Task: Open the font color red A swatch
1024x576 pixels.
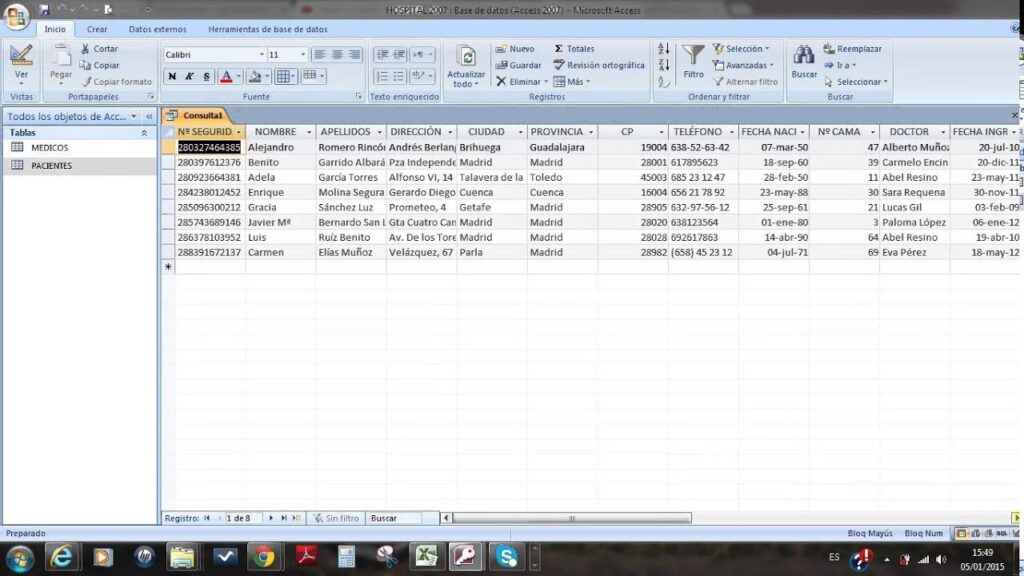Action: click(225, 77)
